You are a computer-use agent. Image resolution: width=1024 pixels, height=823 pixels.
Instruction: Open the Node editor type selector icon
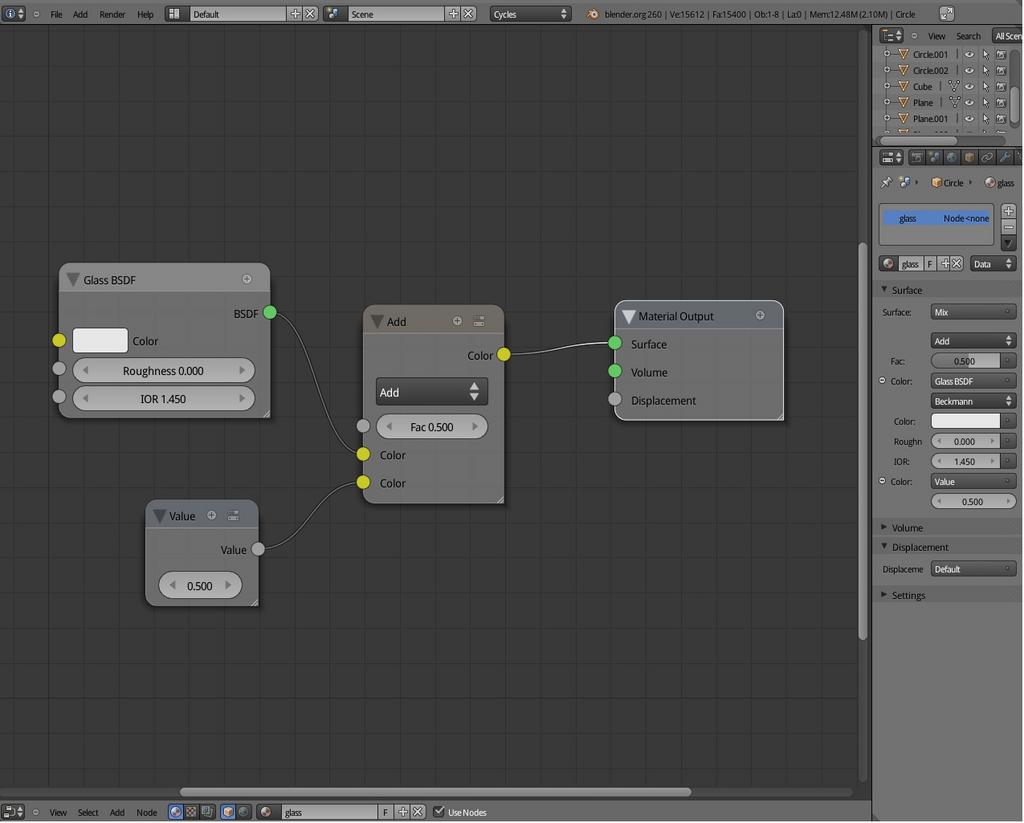tap(13, 812)
